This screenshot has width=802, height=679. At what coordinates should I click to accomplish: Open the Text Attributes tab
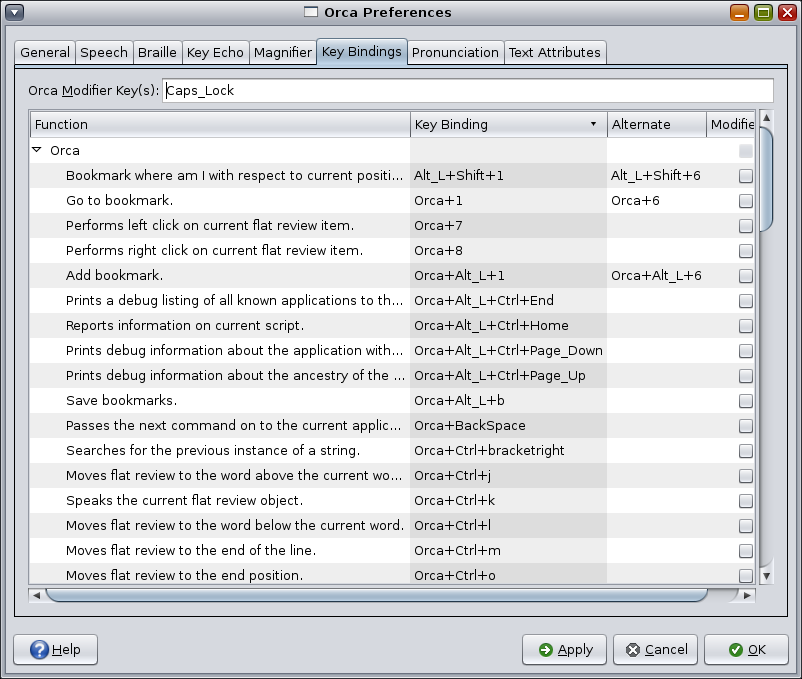point(555,53)
